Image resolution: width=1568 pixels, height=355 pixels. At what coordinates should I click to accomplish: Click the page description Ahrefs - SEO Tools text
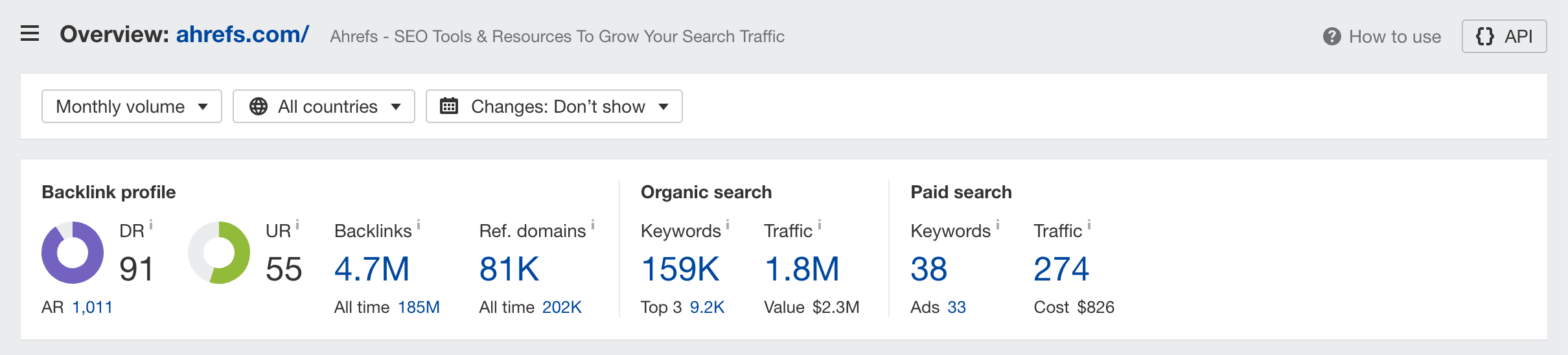pyautogui.click(x=557, y=36)
